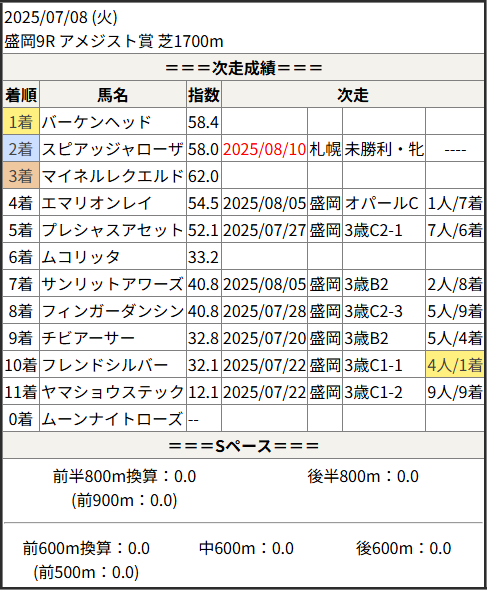Image resolution: width=487 pixels, height=590 pixels.
Task: Click the 3着 orange rank cell
Action: click(x=21, y=176)
